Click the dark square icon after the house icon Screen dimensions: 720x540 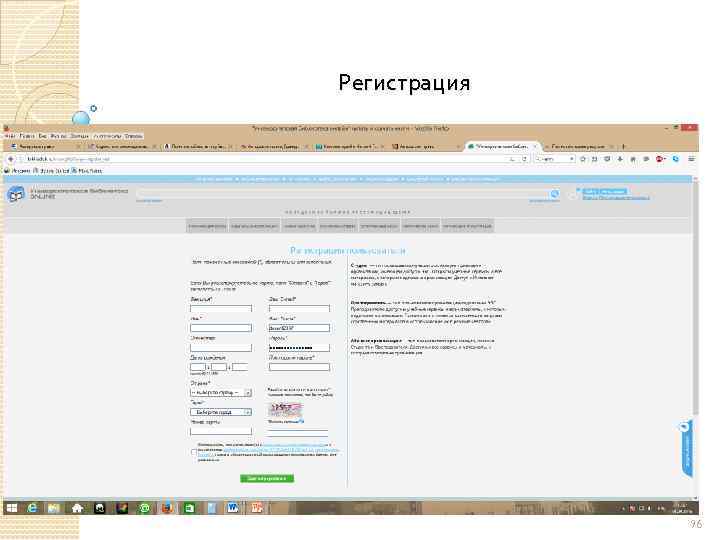click(100, 508)
